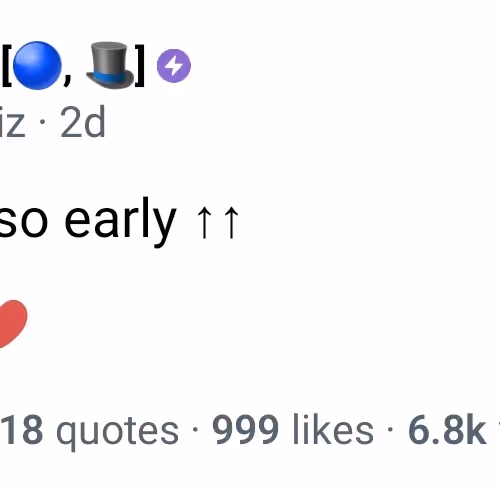Screen dimensions: 500x485
Task: Open the post via the "2d" timestamp
Action: click(83, 122)
